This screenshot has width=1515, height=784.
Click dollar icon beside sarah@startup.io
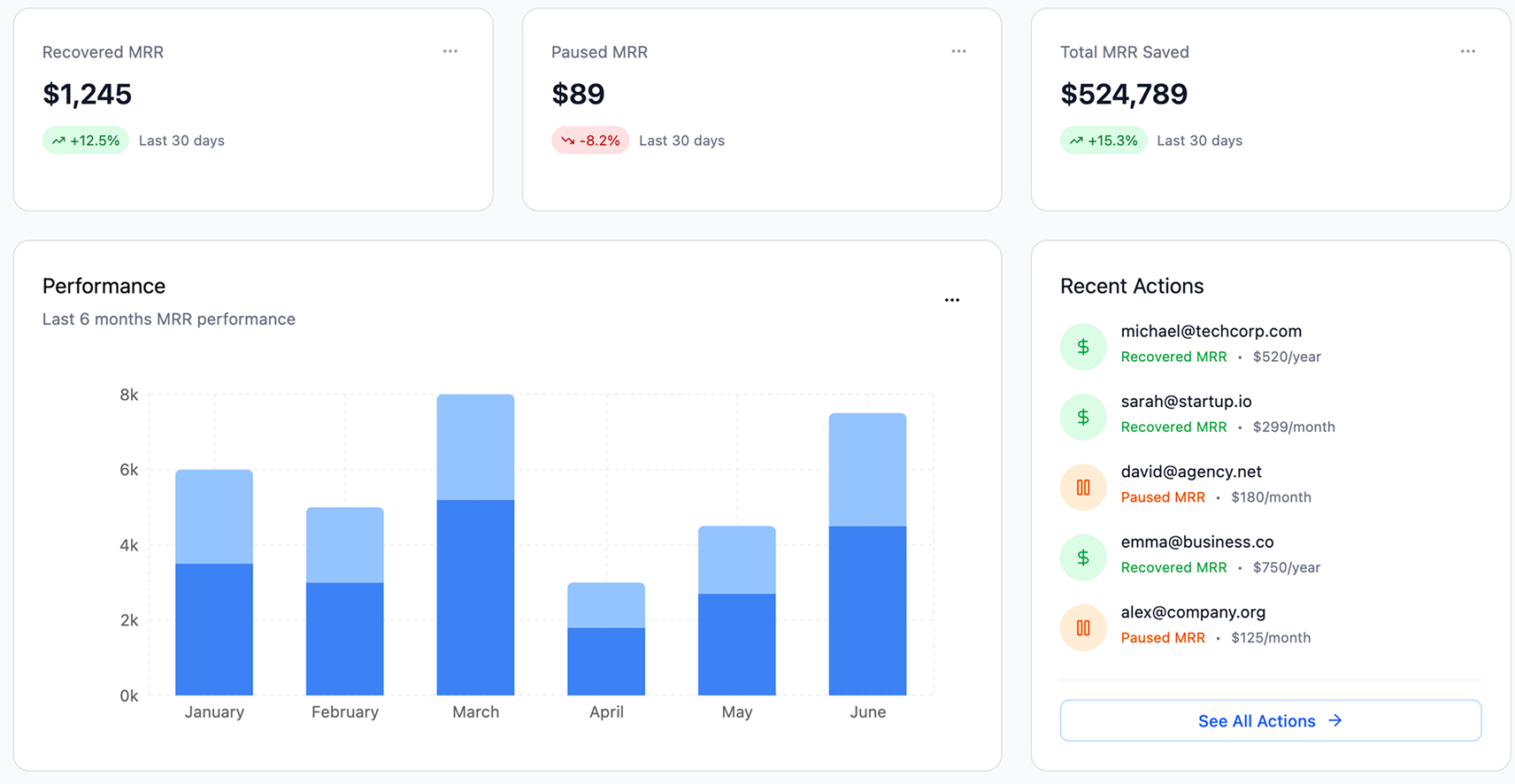(x=1082, y=417)
